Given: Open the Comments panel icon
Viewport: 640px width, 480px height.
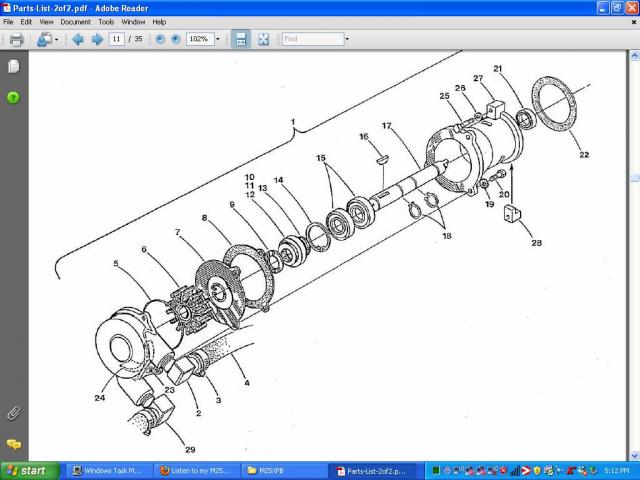Looking at the screenshot, I should (x=13, y=444).
